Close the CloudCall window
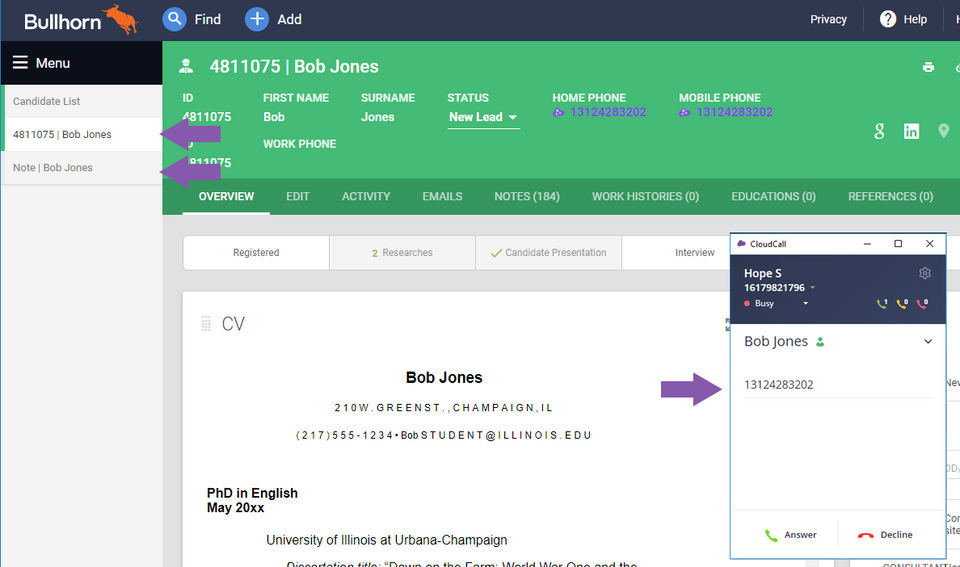The height and width of the screenshot is (567, 960). tap(929, 244)
